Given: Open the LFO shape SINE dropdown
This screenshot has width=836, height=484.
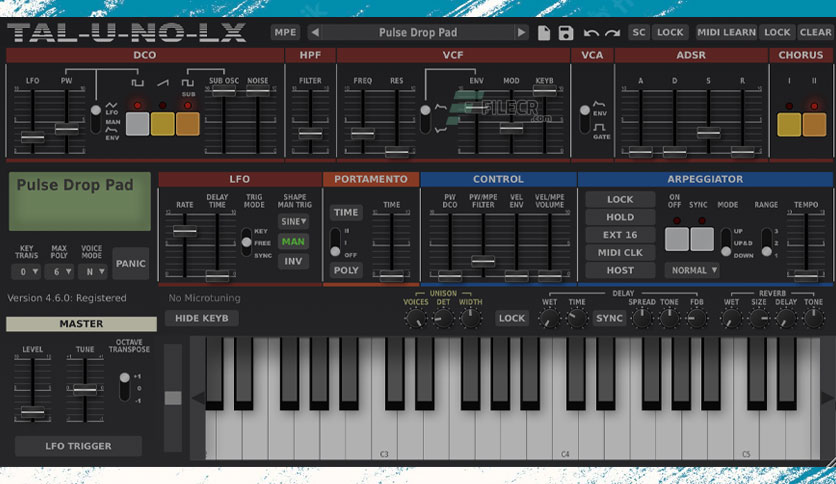Looking at the screenshot, I should point(293,221).
